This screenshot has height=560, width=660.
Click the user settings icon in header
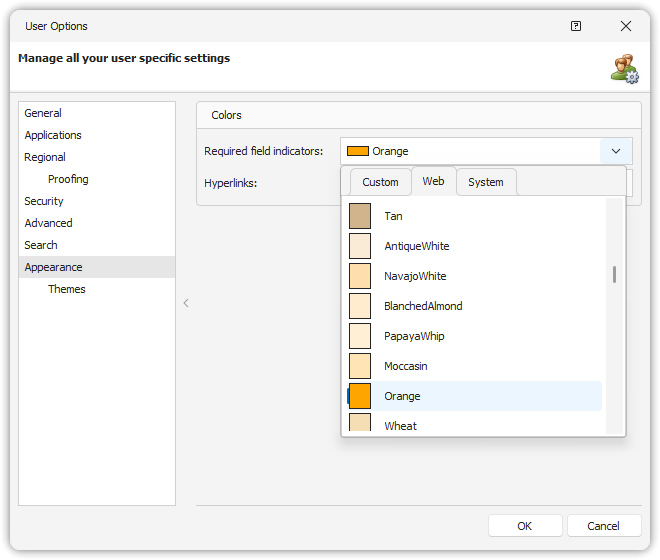[x=625, y=68]
